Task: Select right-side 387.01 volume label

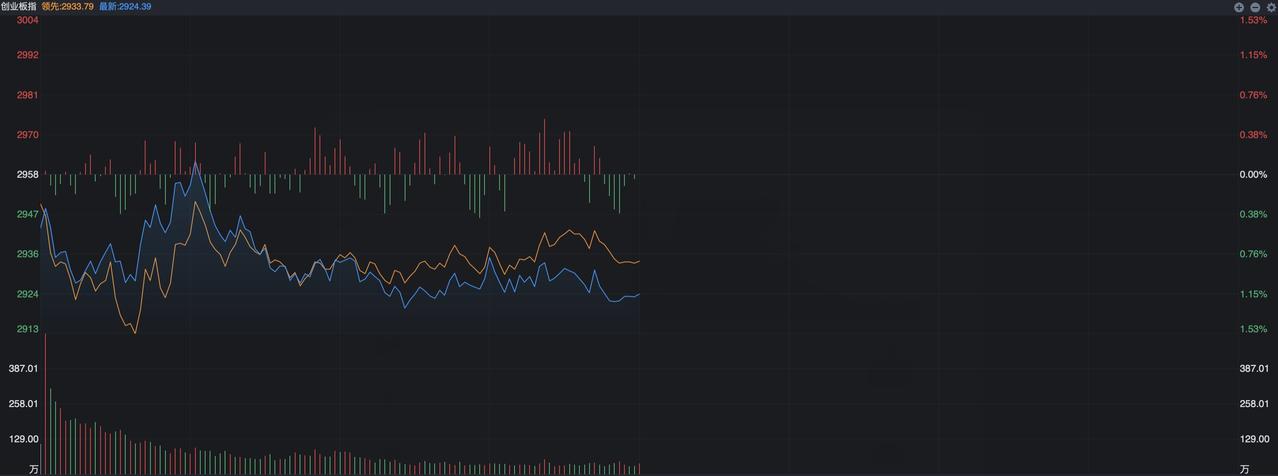Action: click(1254, 369)
